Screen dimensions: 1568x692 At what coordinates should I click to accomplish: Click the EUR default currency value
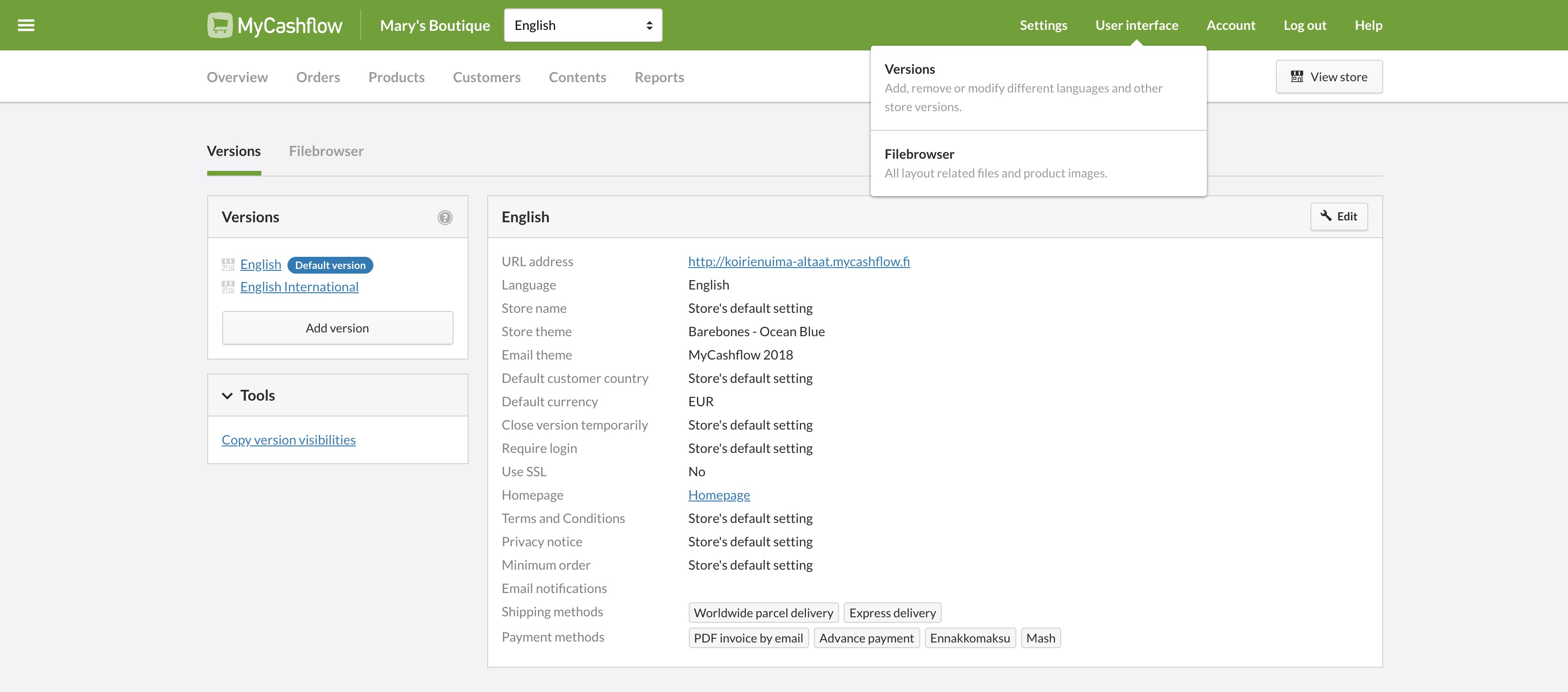tap(700, 402)
